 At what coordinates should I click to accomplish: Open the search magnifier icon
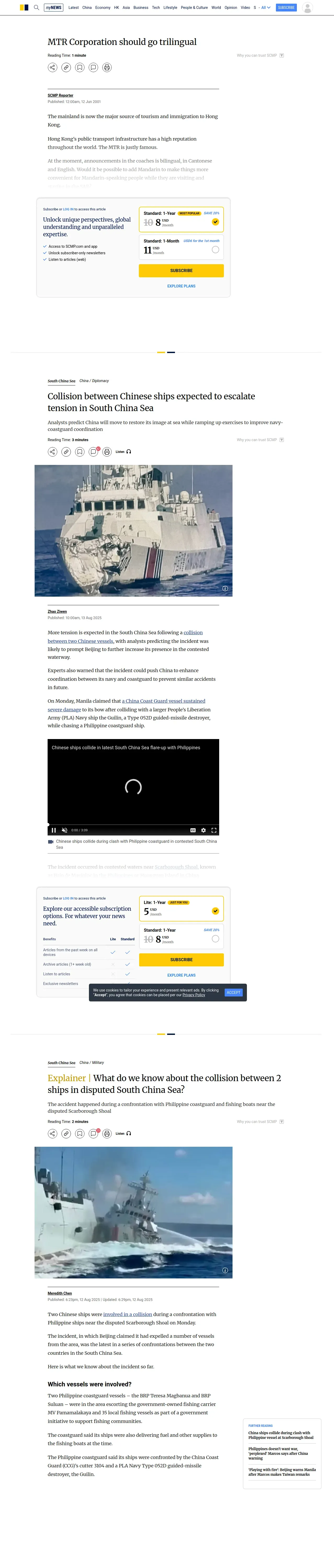(x=37, y=7)
